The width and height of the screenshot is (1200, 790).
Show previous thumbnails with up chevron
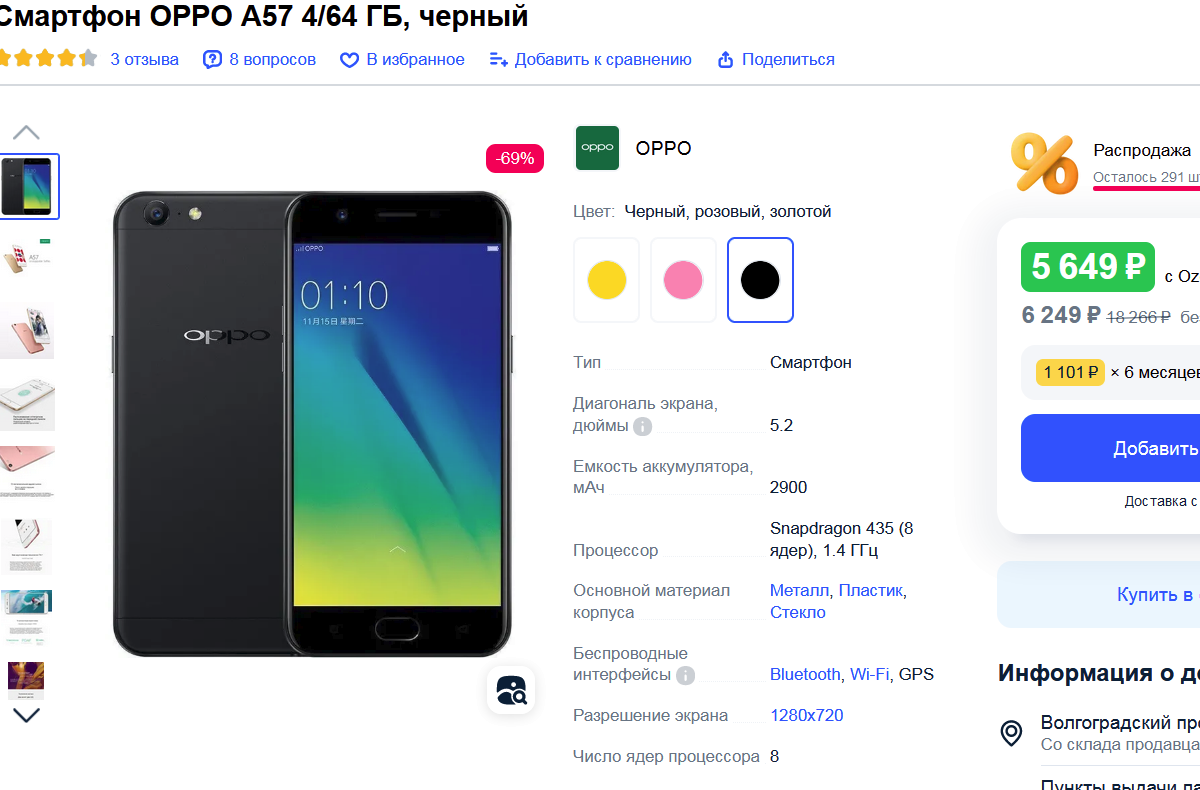(x=26, y=132)
